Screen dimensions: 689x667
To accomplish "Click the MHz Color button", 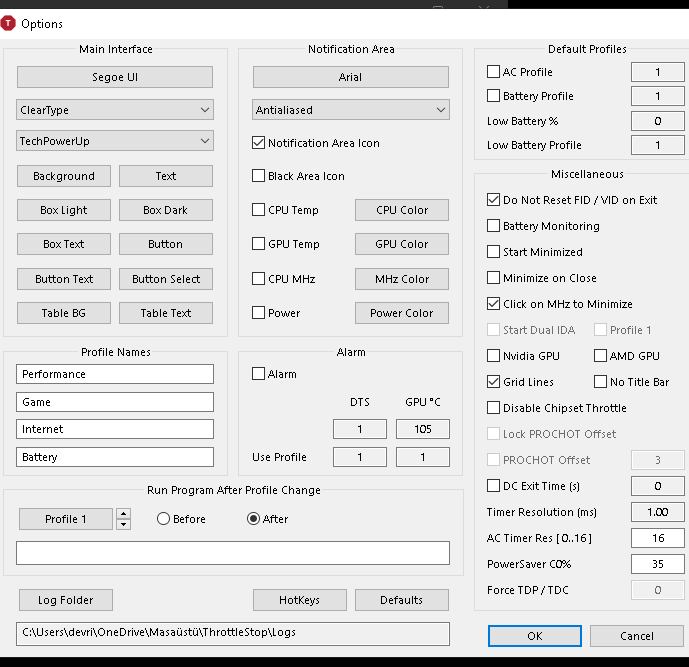I will click(x=402, y=279).
